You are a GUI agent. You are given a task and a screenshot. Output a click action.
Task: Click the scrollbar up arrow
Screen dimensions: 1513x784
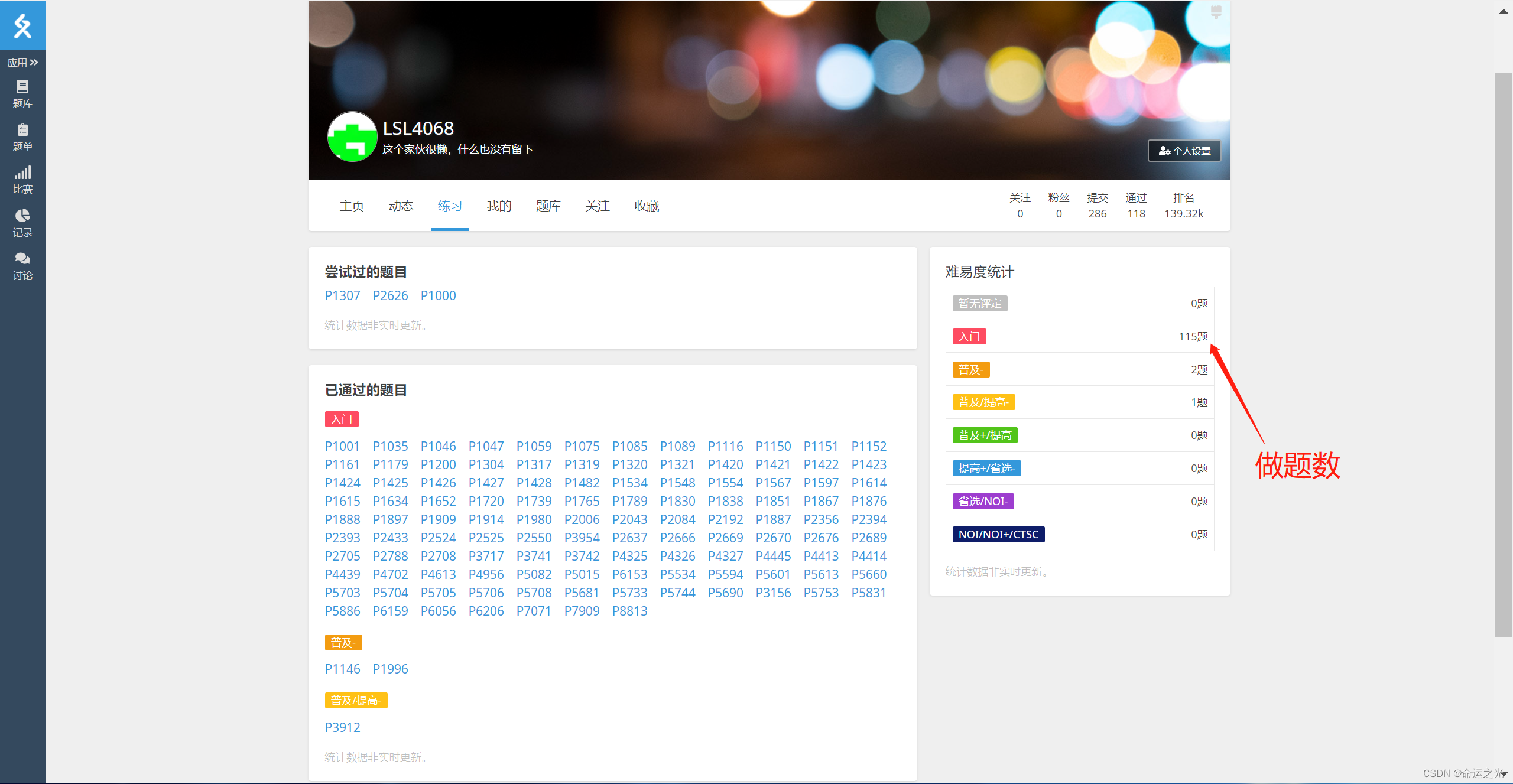(1503, 11)
